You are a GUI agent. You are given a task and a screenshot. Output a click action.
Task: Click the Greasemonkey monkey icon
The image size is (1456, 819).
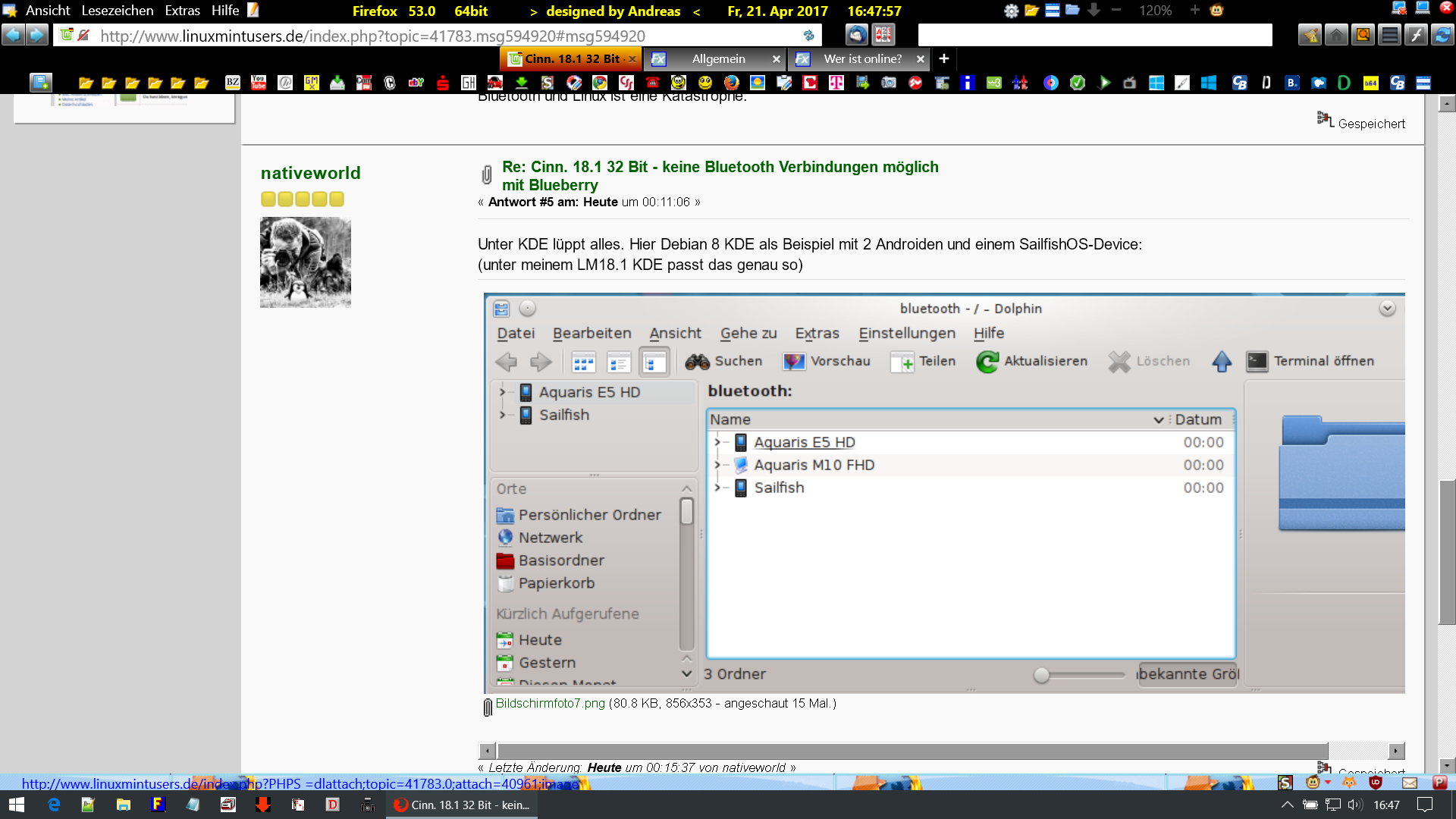click(x=1217, y=11)
